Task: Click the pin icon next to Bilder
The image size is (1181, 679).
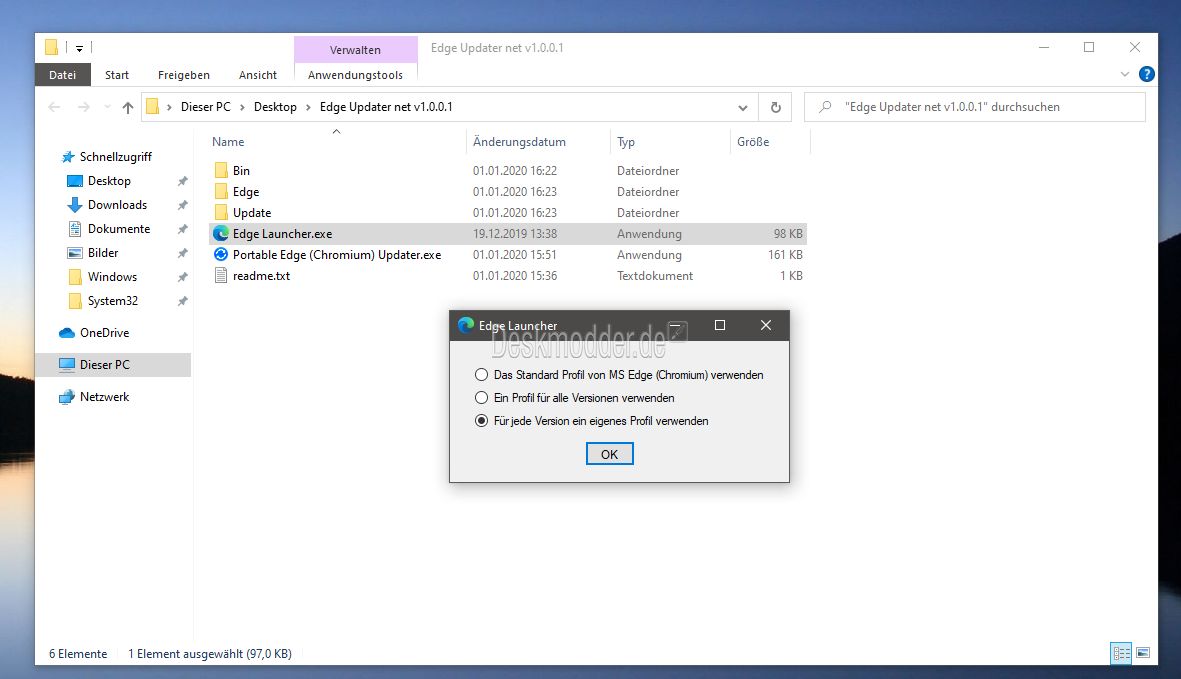Action: click(182, 253)
